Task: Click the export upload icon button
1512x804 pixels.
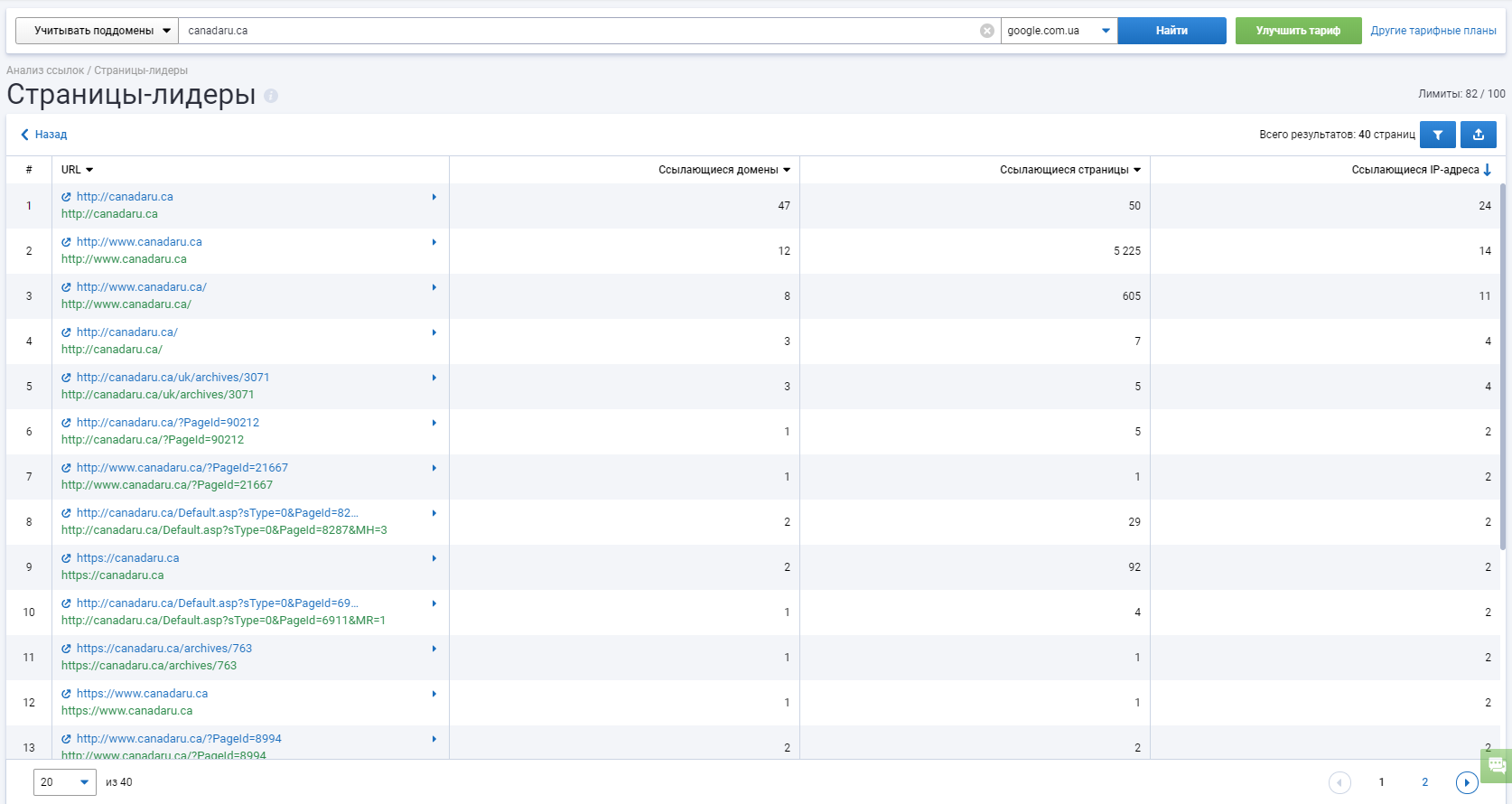Action: point(1479,135)
